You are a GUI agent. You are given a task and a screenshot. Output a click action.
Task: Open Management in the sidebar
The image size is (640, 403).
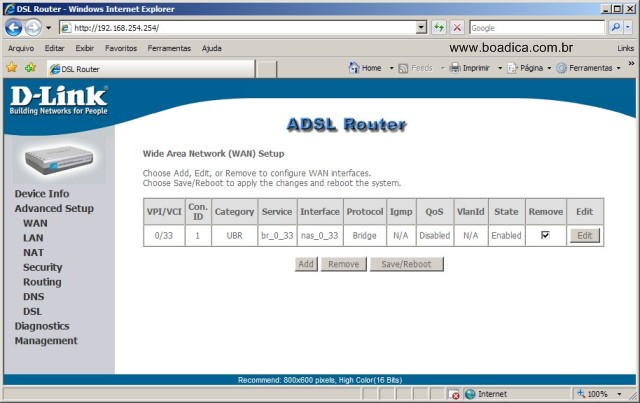click(46, 341)
